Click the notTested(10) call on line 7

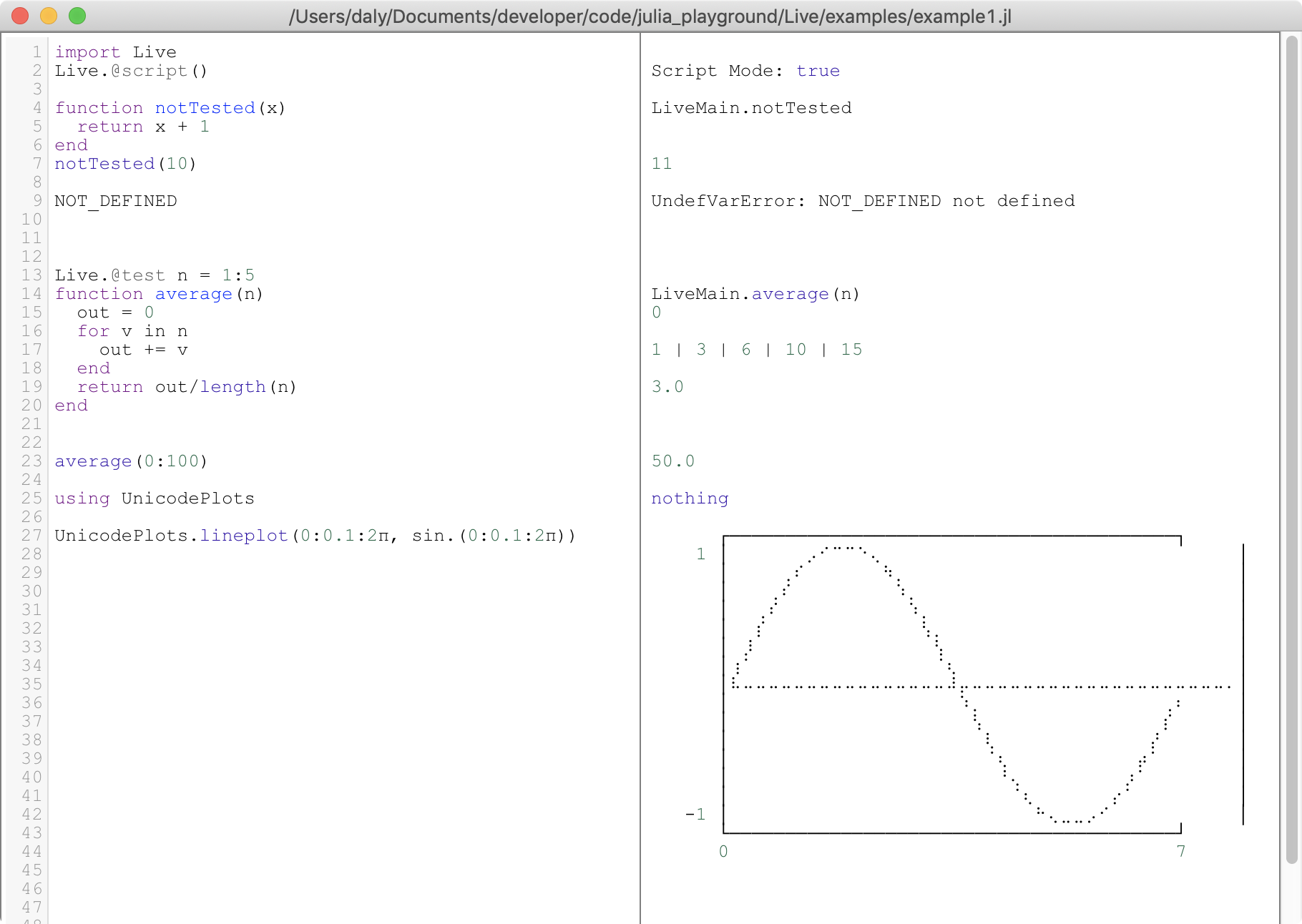125,164
